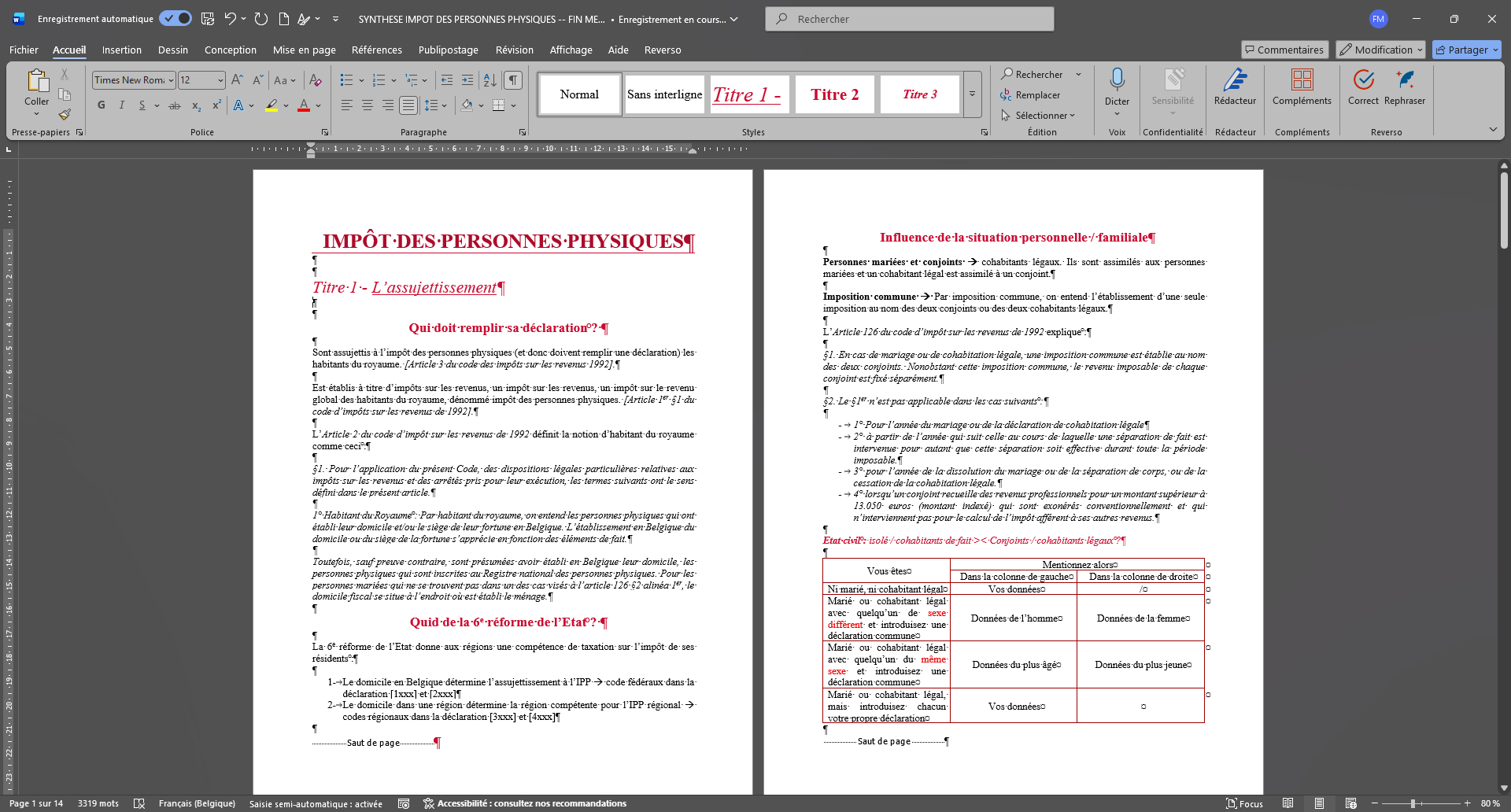Screen dimensions: 1511x812
Task: Switch to Read mode view in status bar
Action: pos(1287,803)
